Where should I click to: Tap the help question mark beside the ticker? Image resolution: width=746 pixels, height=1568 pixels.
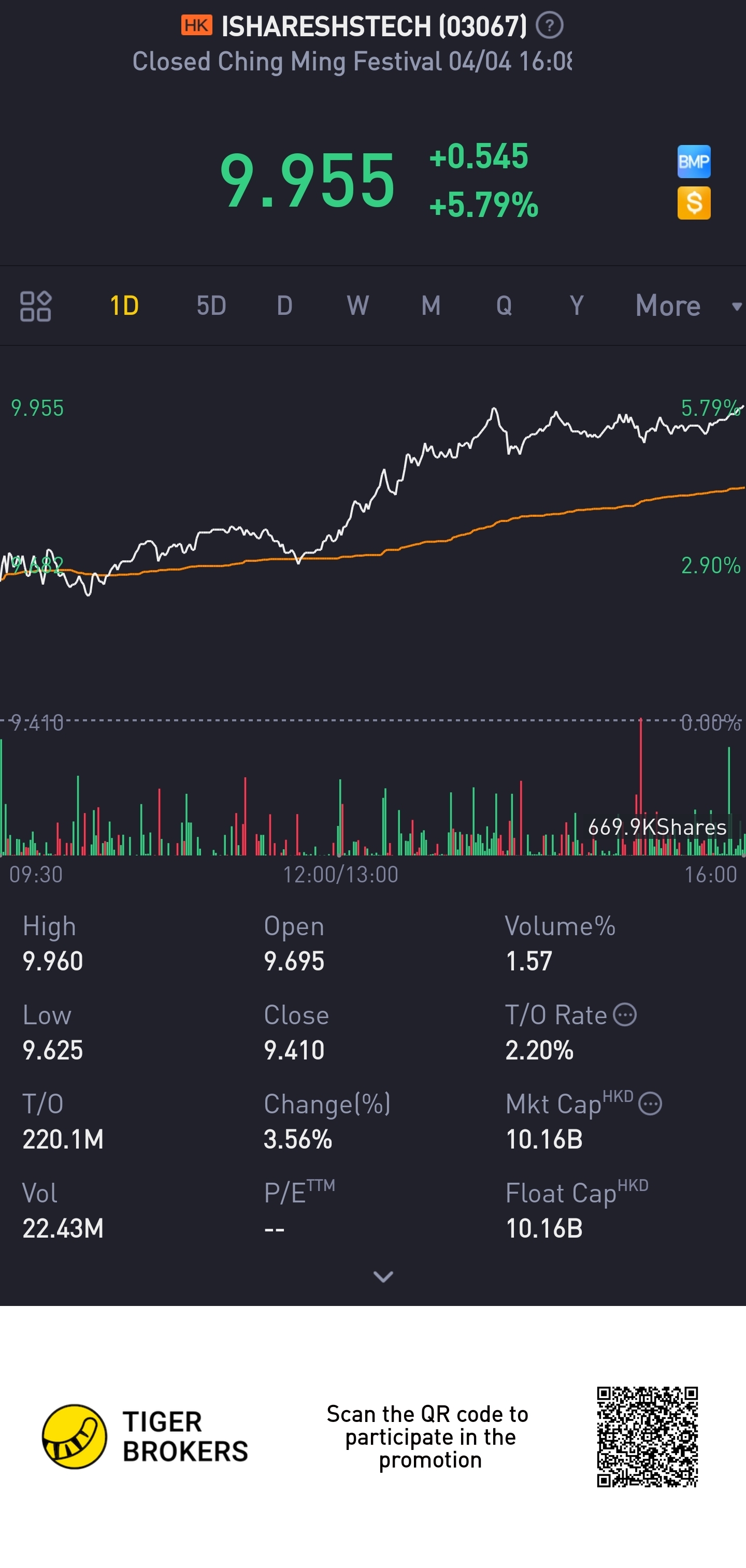pos(549,25)
